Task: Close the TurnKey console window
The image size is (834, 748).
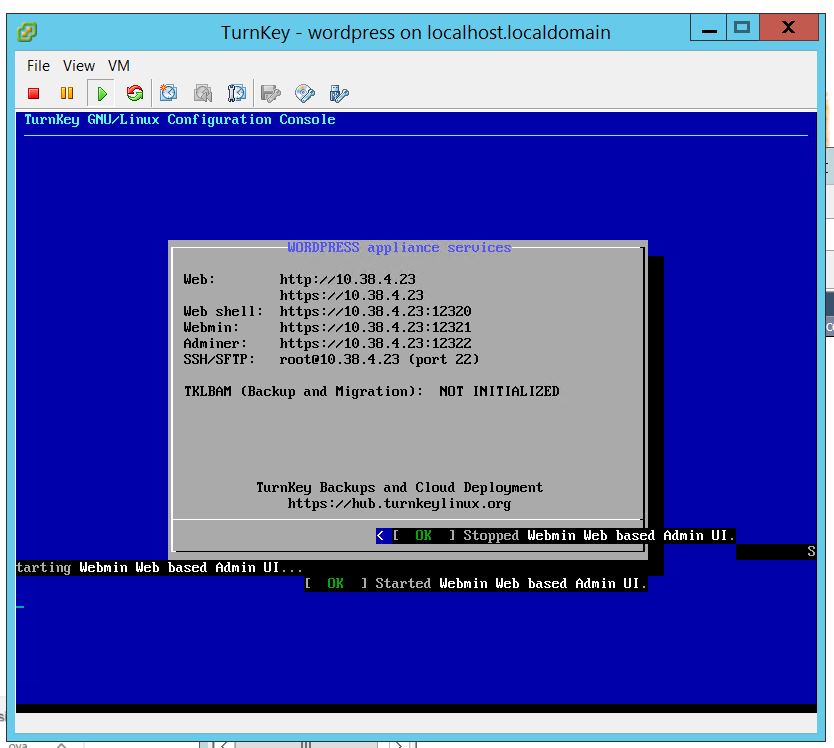Action: coord(790,28)
